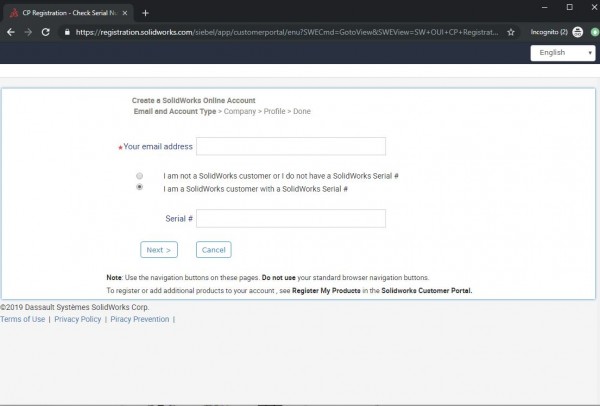Click the "Create a SolidWorks Online Account" heading
The height and width of the screenshot is (406, 600).
pos(194,100)
